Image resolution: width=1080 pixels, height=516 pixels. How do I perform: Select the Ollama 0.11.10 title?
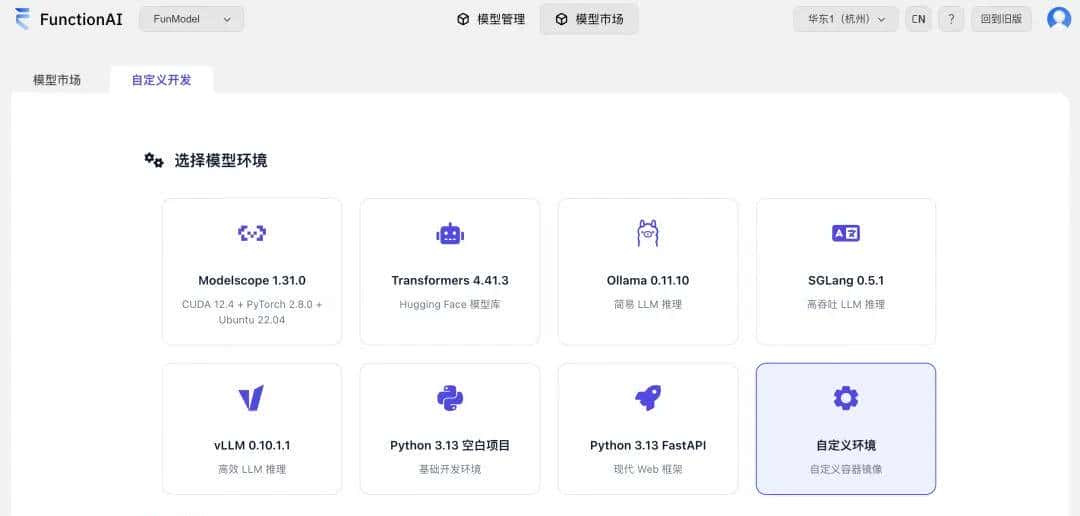(647, 280)
